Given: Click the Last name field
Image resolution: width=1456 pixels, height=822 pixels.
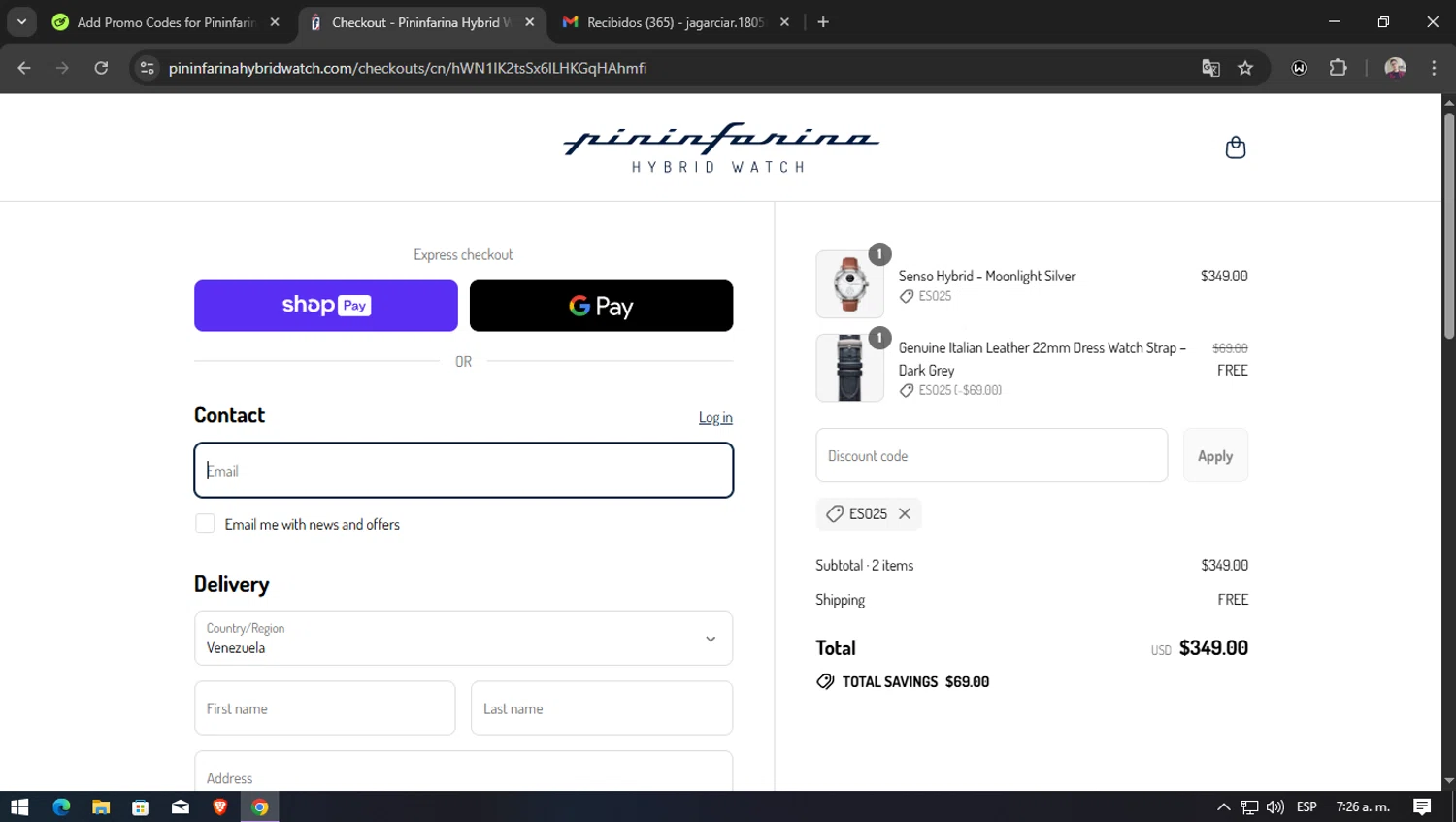Looking at the screenshot, I should point(602,708).
